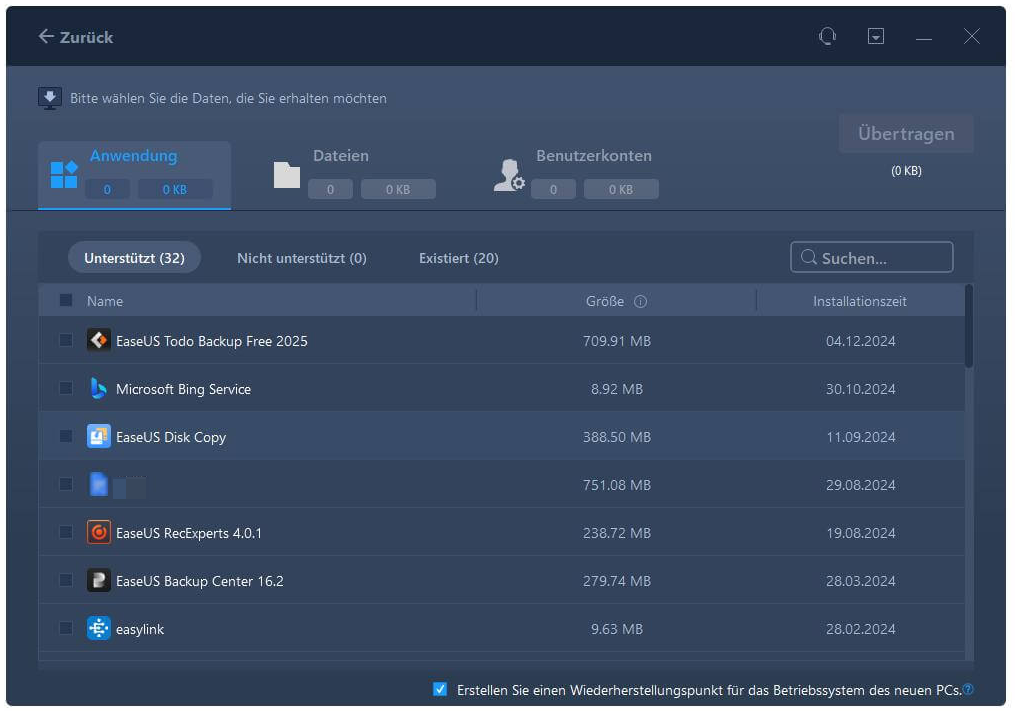Click the download monitor icon beside instructions
This screenshot has width=1015, height=711.
click(x=50, y=98)
